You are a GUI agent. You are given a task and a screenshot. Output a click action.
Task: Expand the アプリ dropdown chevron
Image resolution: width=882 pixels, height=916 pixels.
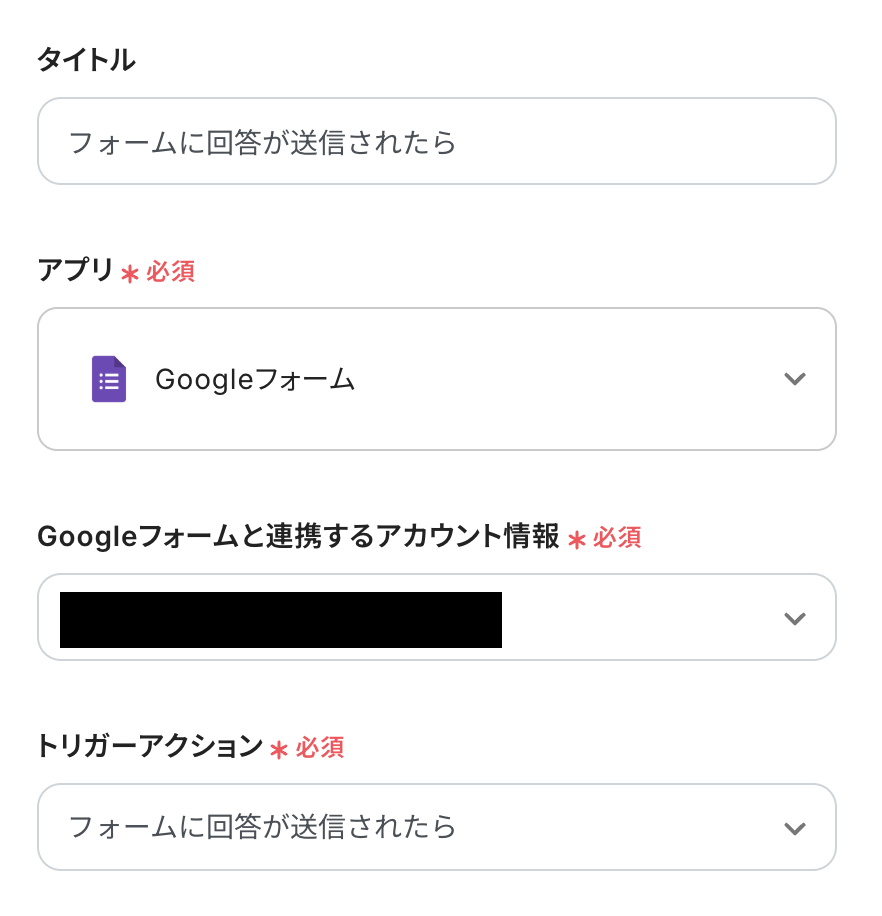(795, 379)
